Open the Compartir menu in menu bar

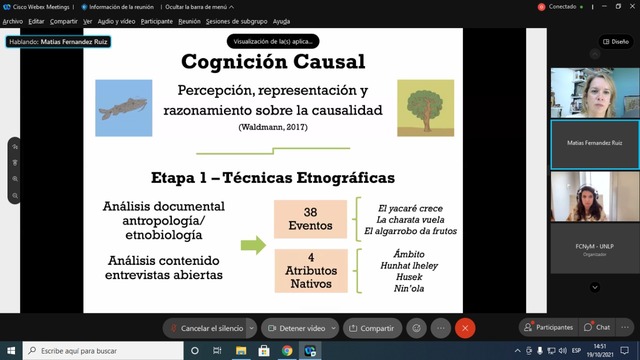tap(64, 21)
